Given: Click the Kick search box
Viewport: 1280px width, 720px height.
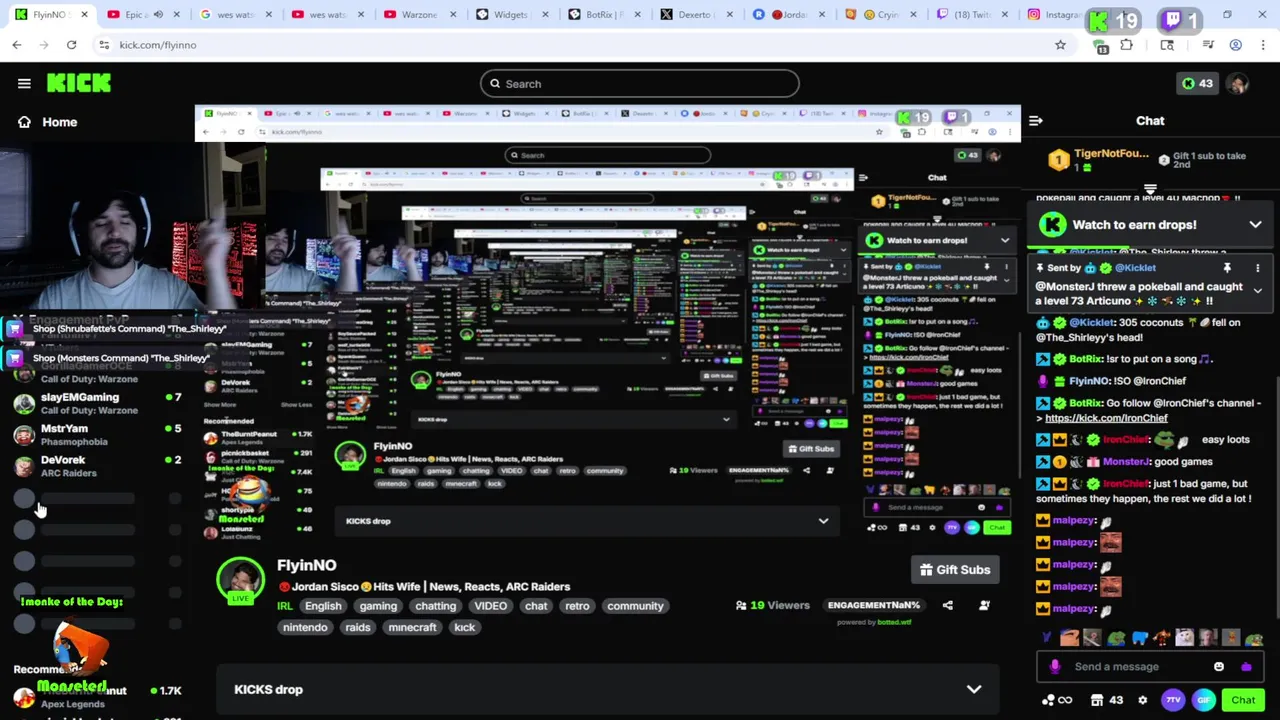Looking at the screenshot, I should click(x=640, y=84).
